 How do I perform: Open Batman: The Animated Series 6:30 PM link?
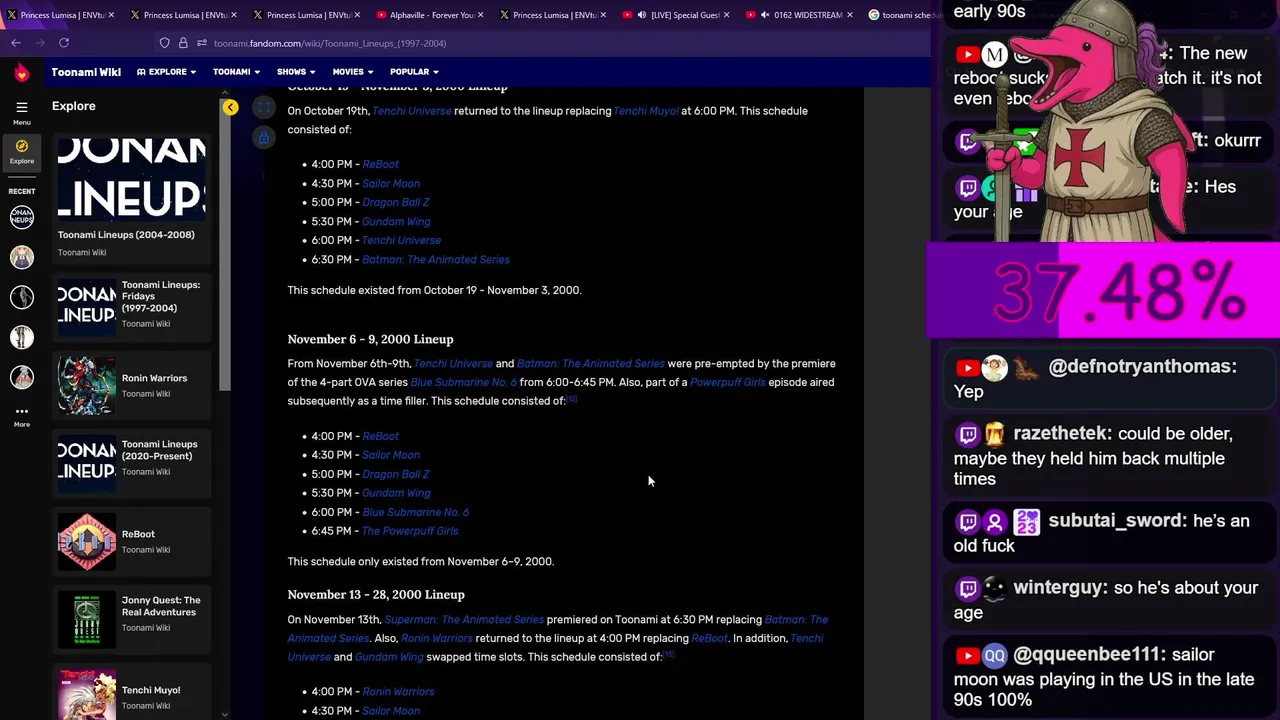coord(436,260)
